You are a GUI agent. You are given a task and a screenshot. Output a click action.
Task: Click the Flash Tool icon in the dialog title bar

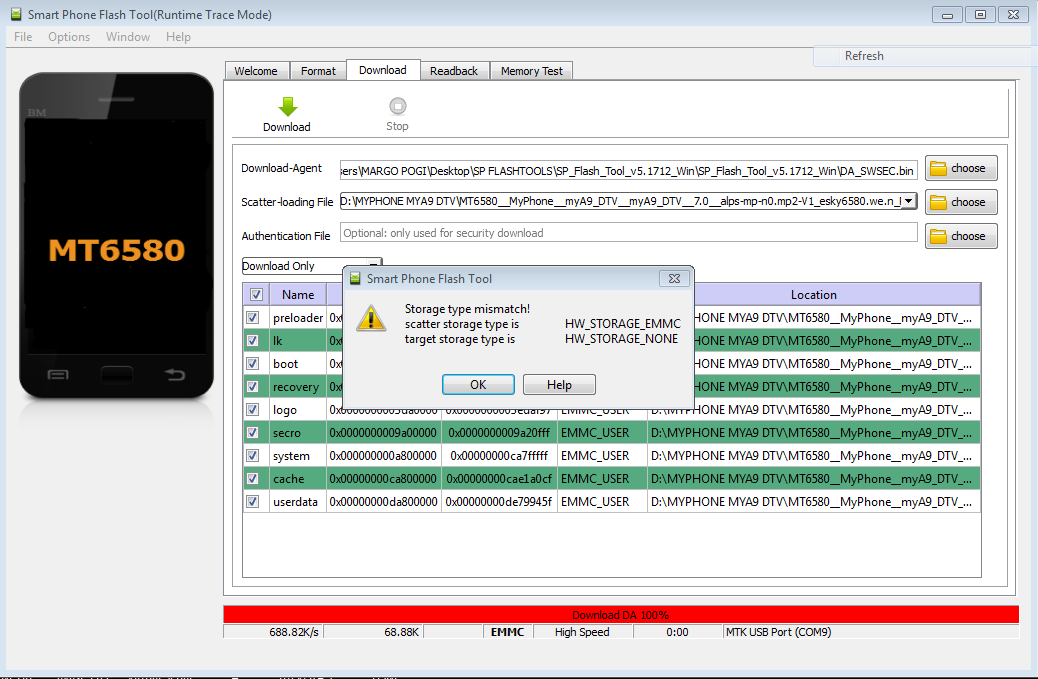355,279
